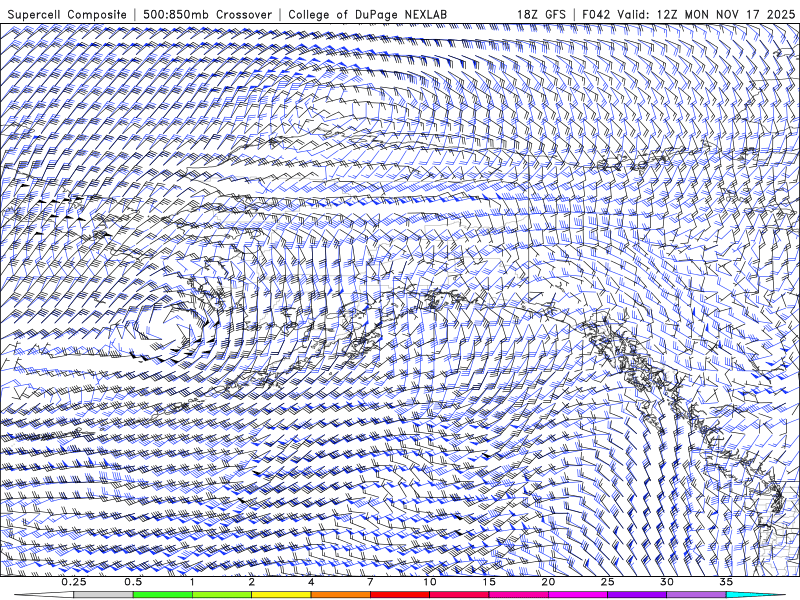The image size is (800, 600).
Task: Select the red 7–10 legend swatch
Action: [399, 595]
